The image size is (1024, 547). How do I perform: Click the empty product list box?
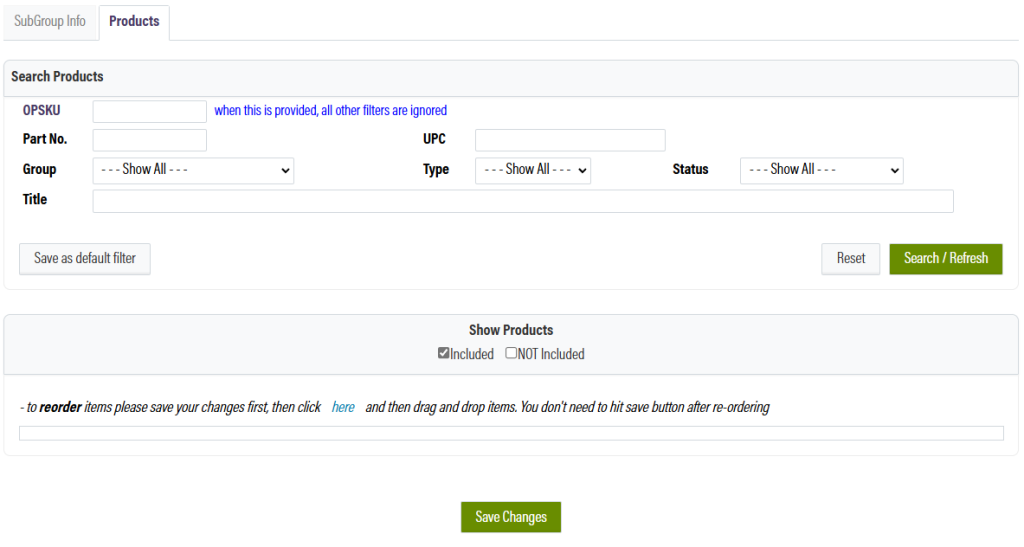click(x=511, y=433)
